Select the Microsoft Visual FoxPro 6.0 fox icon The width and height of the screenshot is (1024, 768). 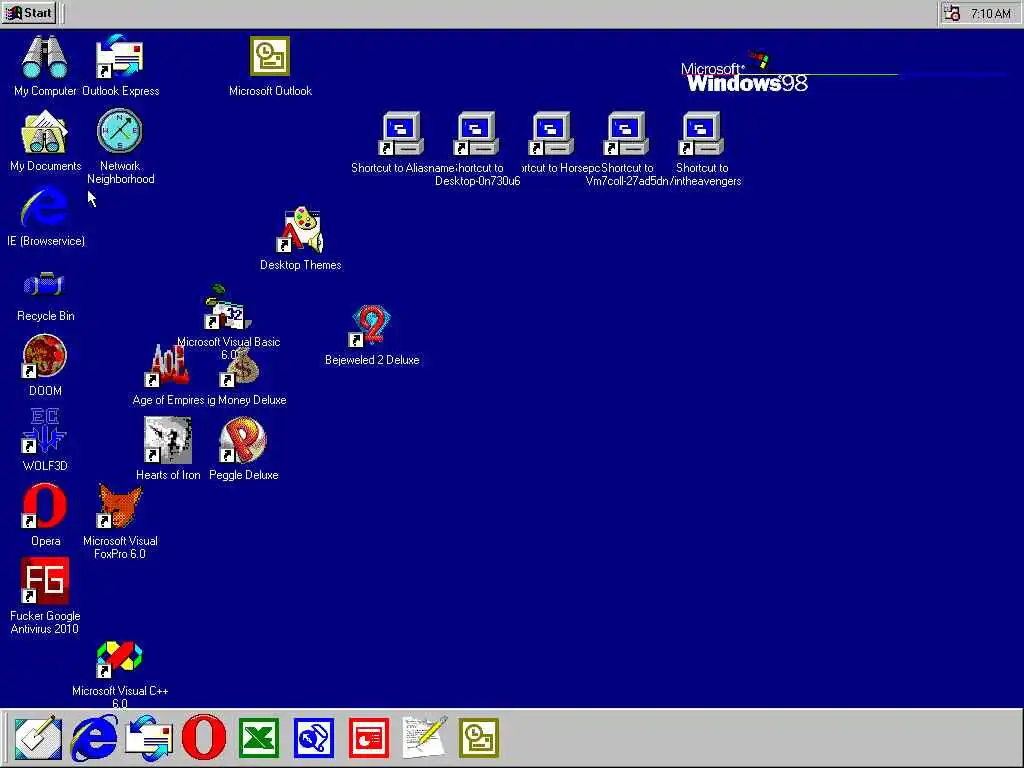tap(120, 506)
